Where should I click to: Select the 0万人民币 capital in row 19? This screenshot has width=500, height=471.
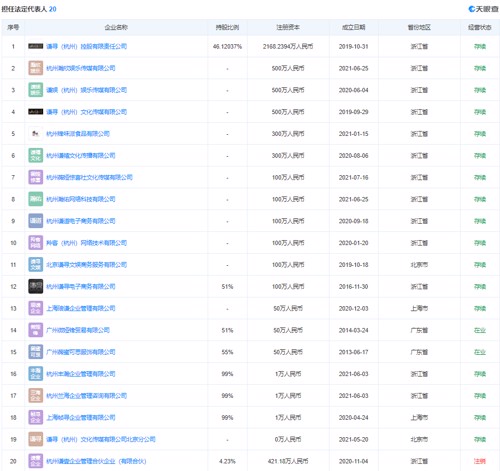pos(288,439)
